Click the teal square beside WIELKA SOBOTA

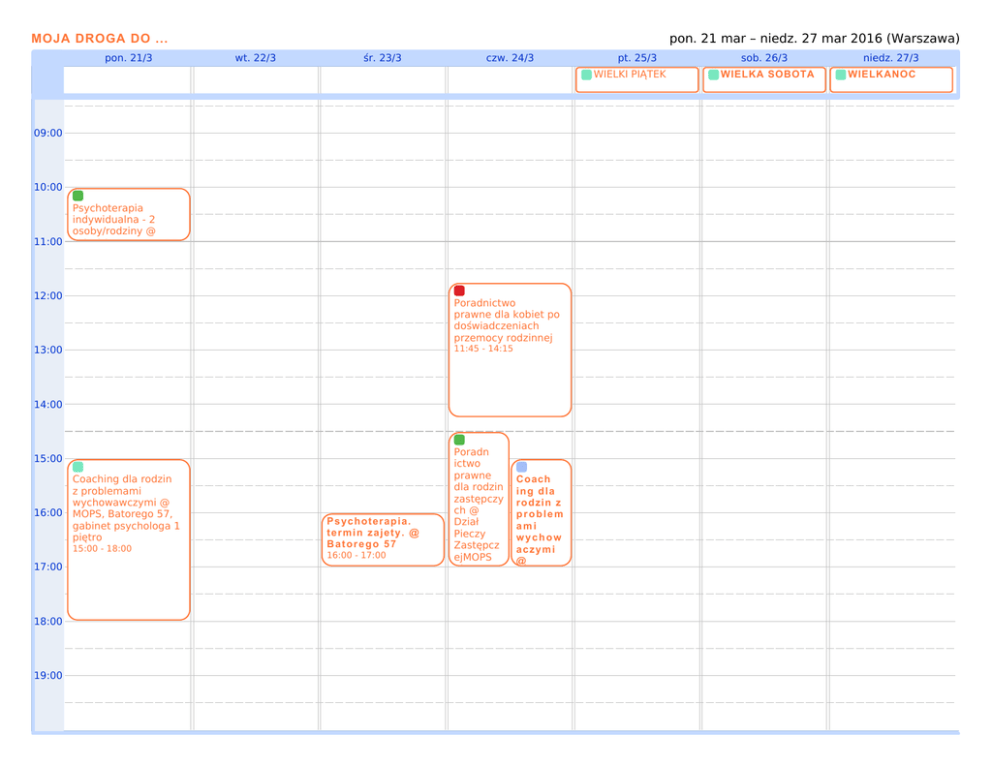coord(713,75)
